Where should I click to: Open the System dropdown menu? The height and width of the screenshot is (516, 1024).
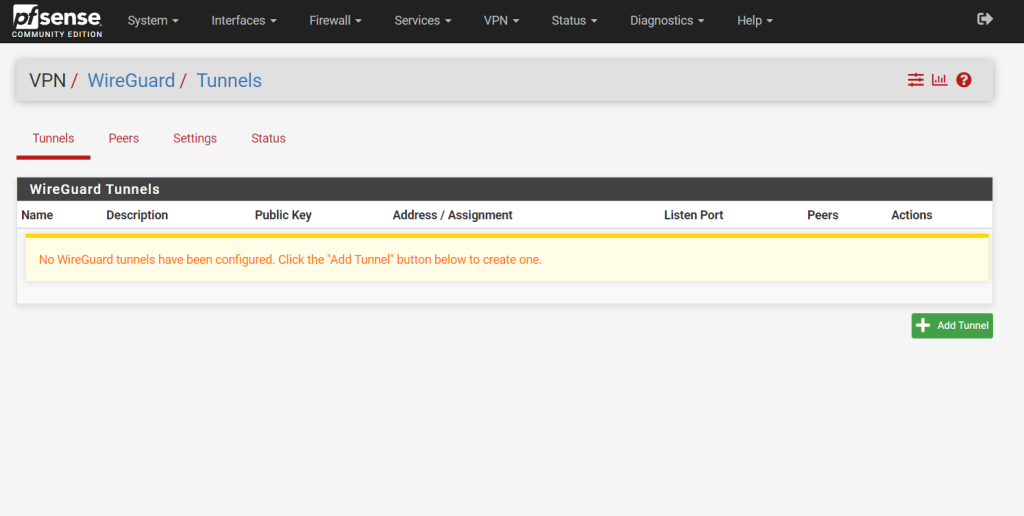pos(153,20)
